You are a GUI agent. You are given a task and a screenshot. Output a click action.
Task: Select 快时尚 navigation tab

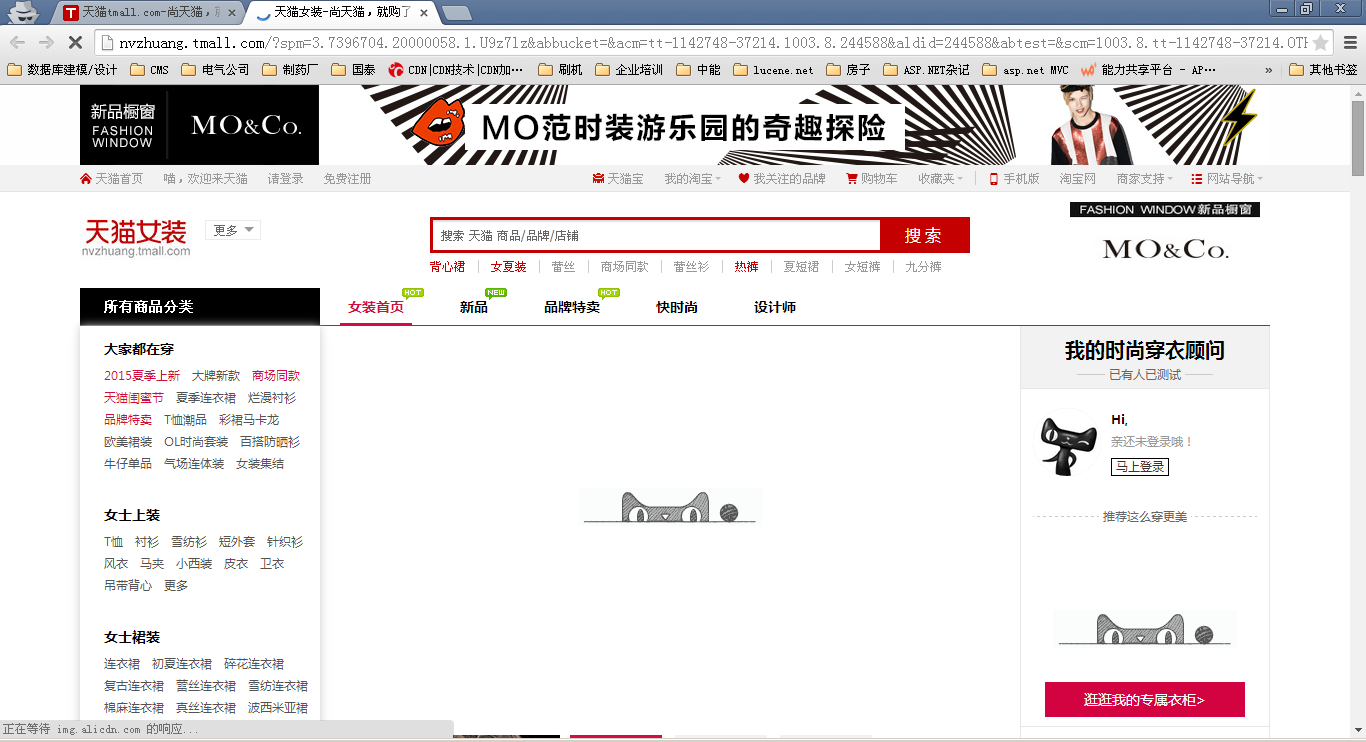coord(677,307)
